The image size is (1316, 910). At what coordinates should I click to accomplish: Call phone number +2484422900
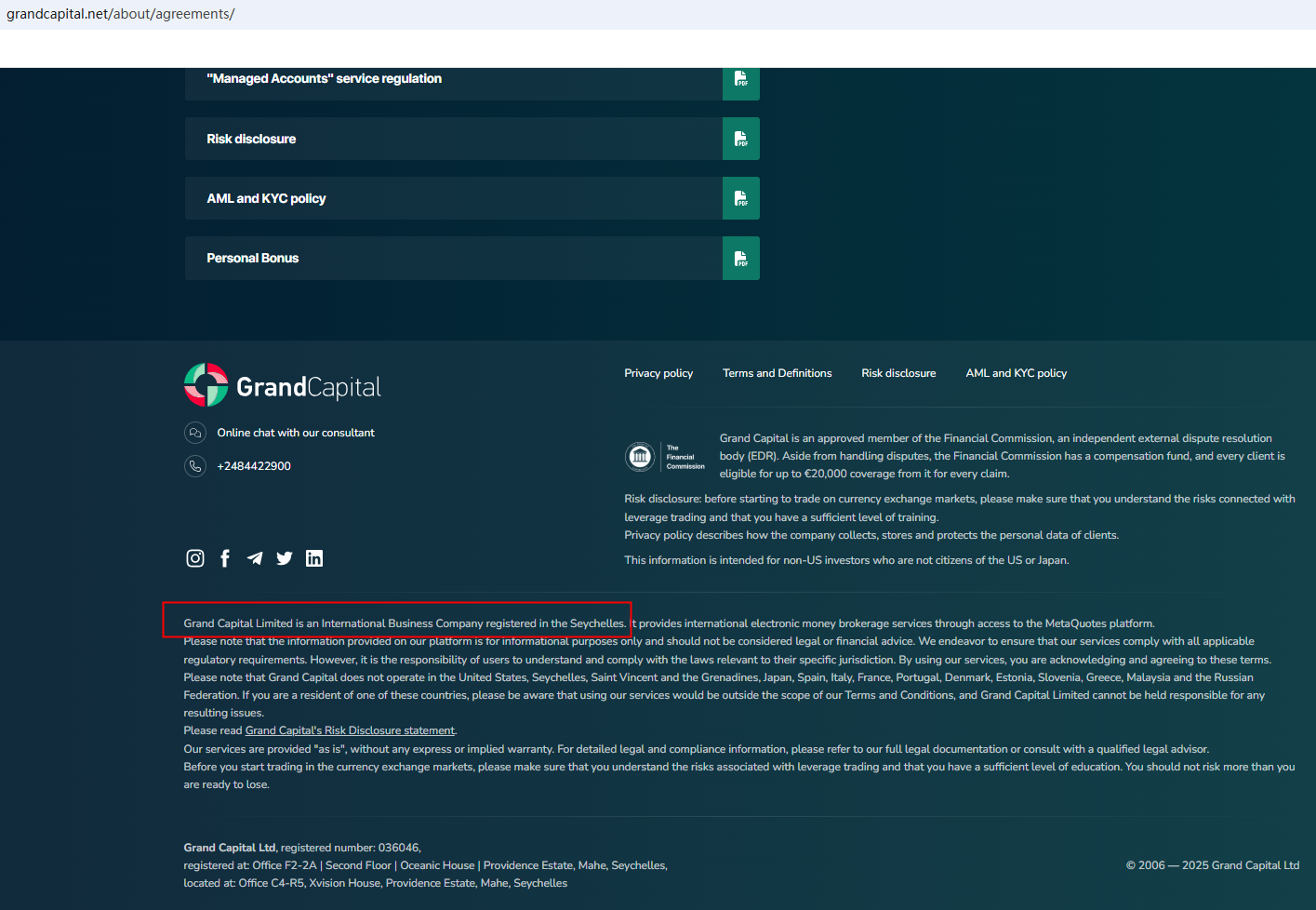pyautogui.click(x=254, y=466)
